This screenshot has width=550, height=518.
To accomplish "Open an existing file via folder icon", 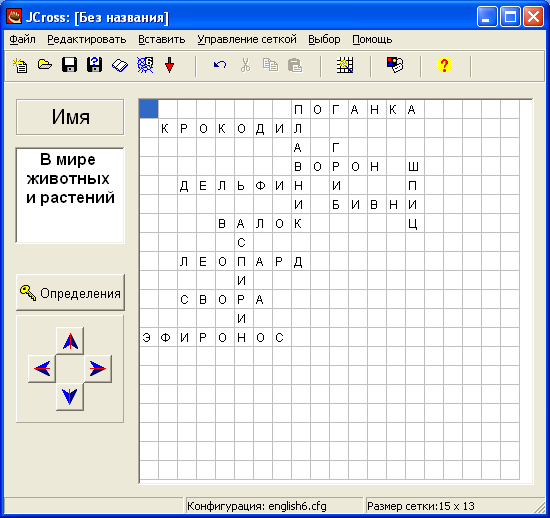I will click(x=45, y=65).
